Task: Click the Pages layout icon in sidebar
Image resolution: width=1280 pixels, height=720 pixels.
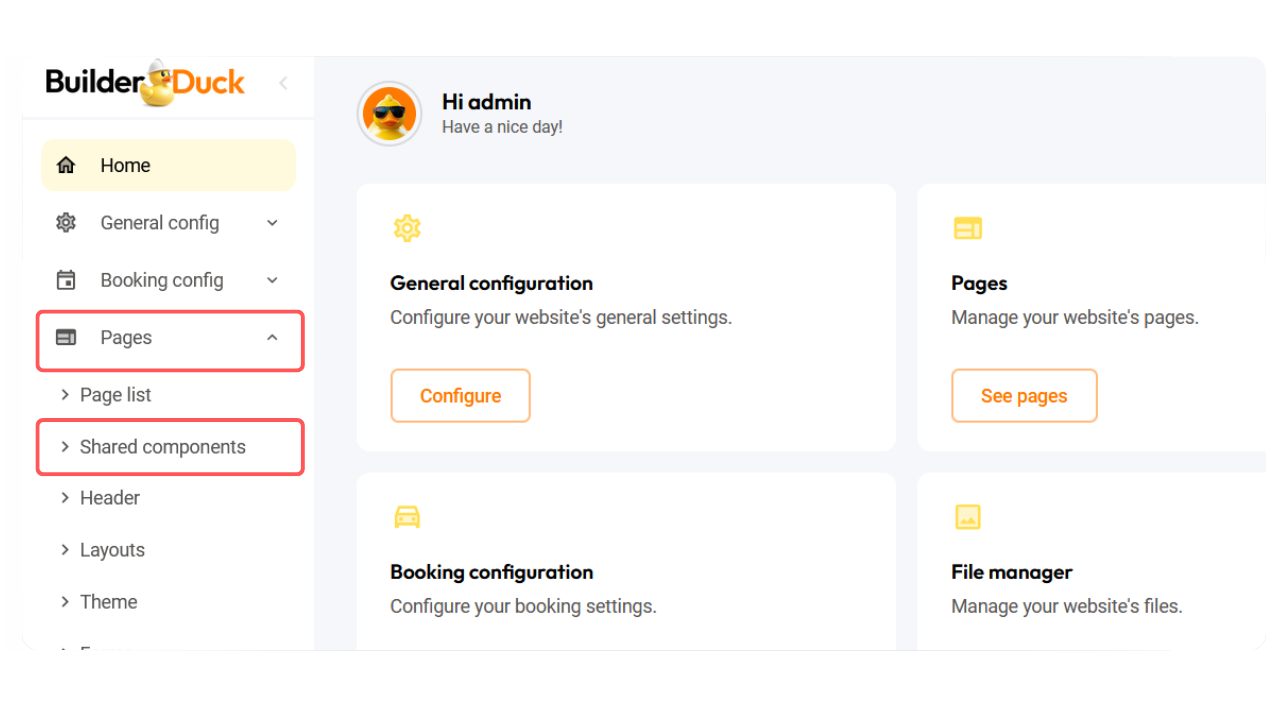Action: [66, 338]
